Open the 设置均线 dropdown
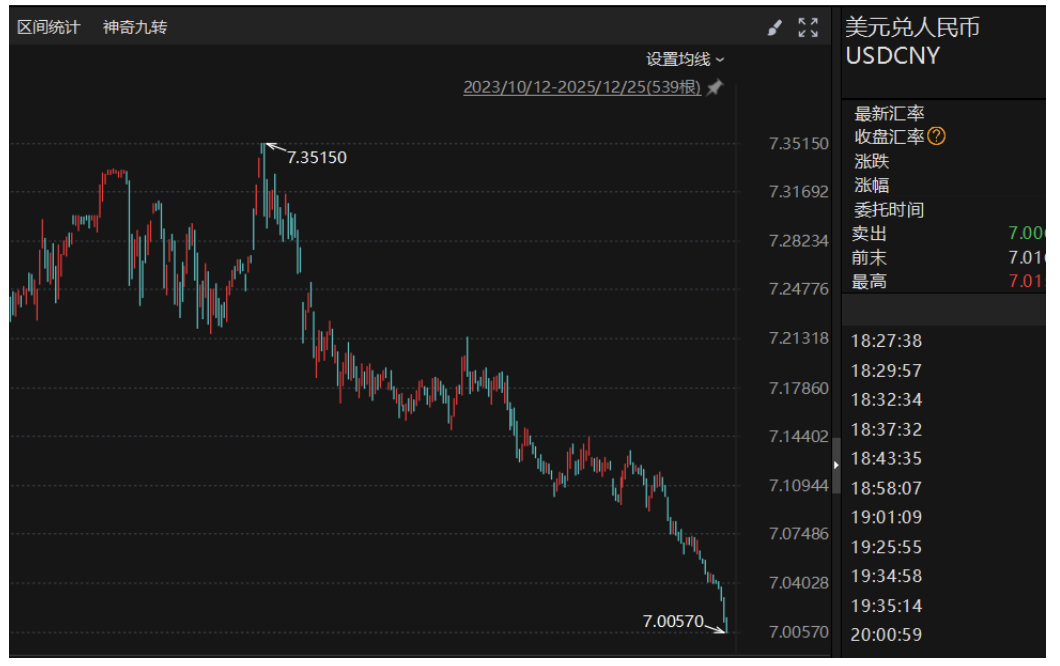Screen dimensions: 1060x666 point(685,60)
